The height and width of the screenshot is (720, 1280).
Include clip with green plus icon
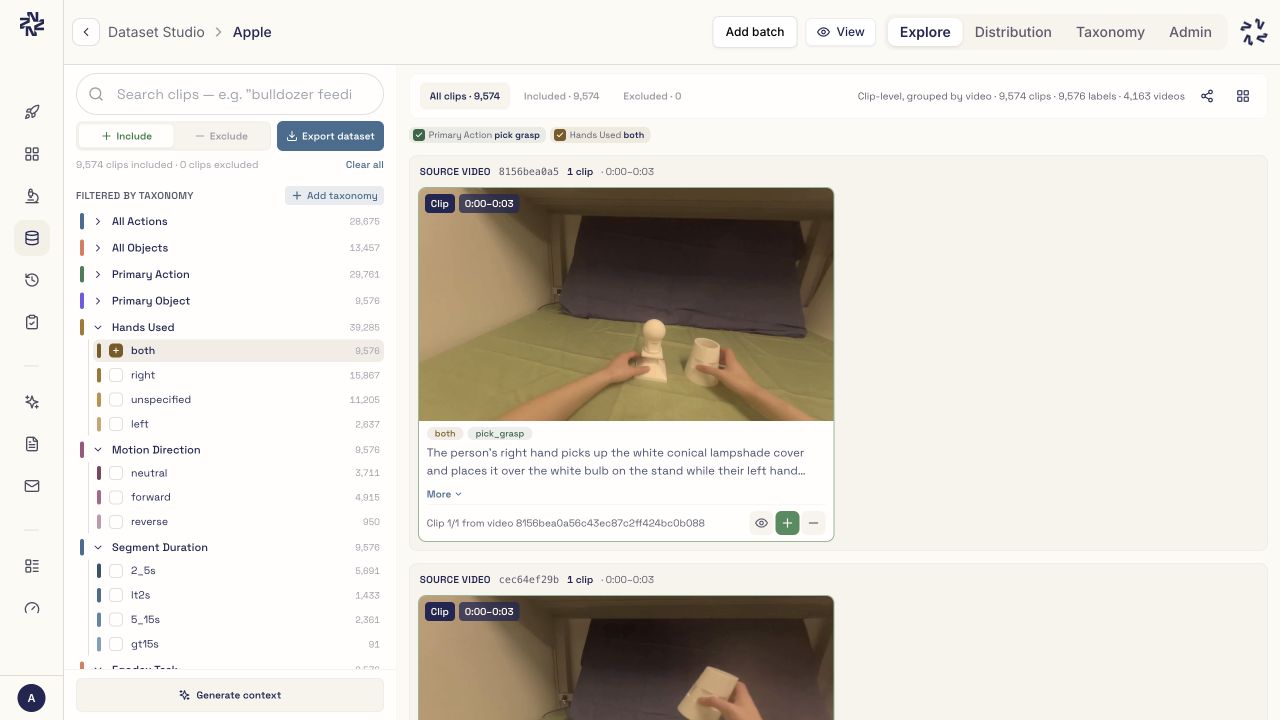(x=787, y=523)
